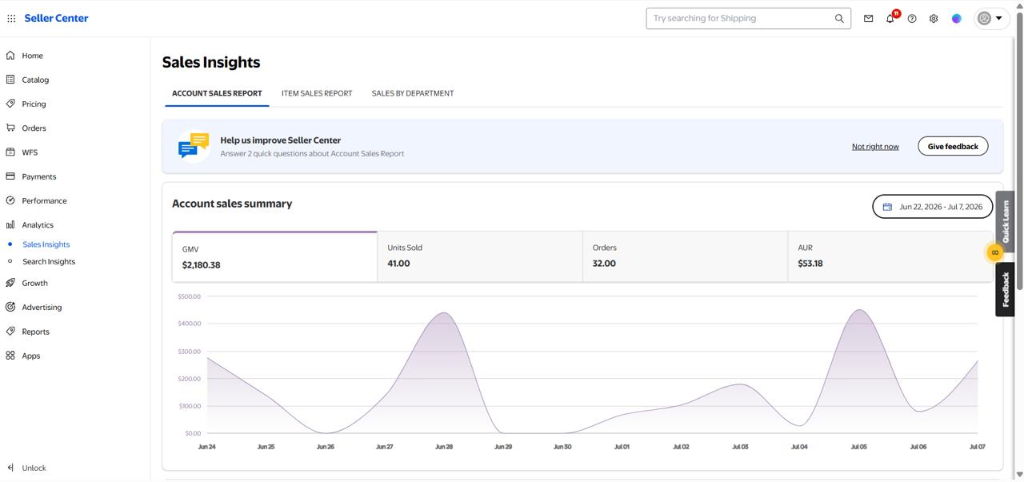Click the Apps grid icon in sidebar

click(x=10, y=356)
